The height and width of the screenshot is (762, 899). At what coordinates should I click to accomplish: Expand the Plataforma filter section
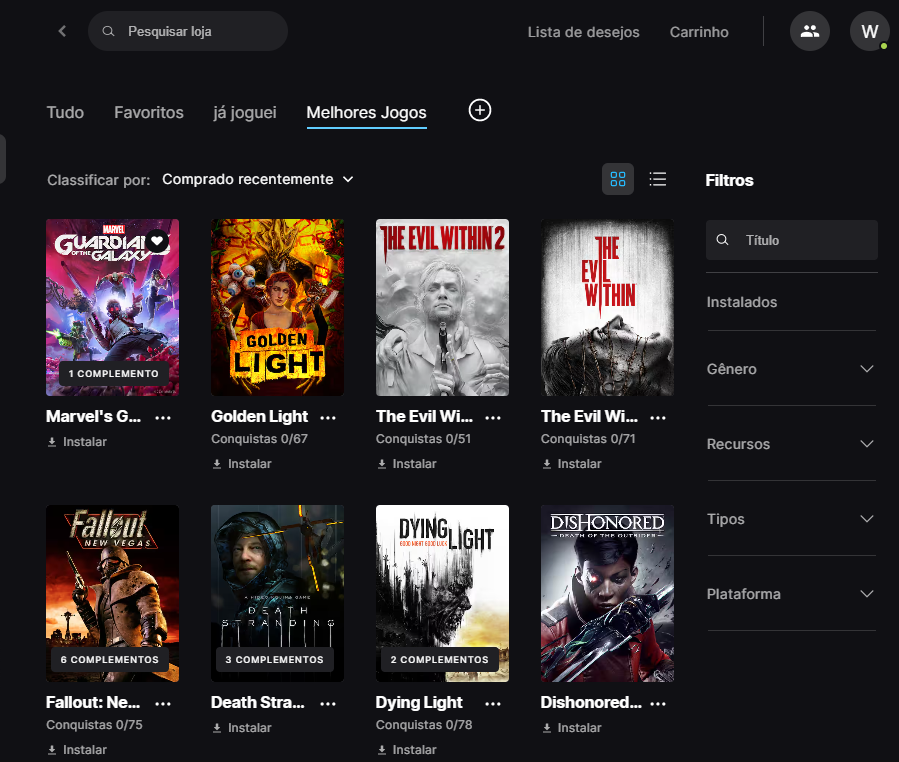click(x=791, y=594)
